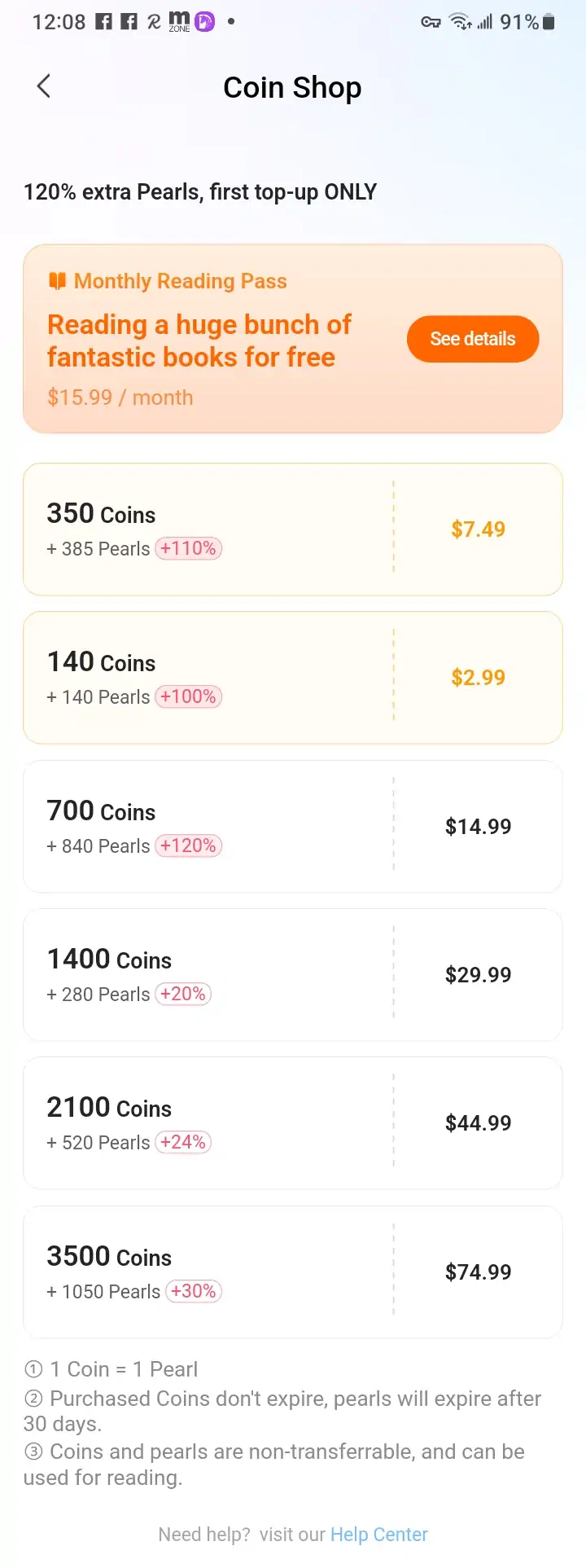Tap the Wi-Fi signal status icon

(x=460, y=22)
